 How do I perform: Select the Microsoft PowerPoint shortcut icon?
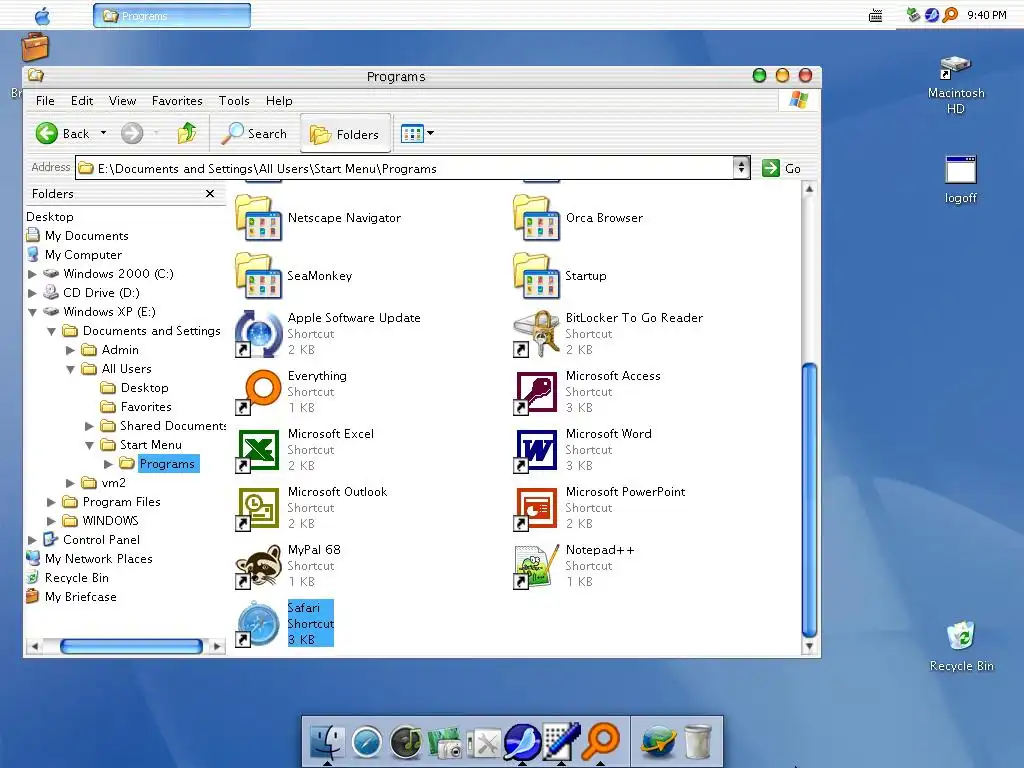537,507
